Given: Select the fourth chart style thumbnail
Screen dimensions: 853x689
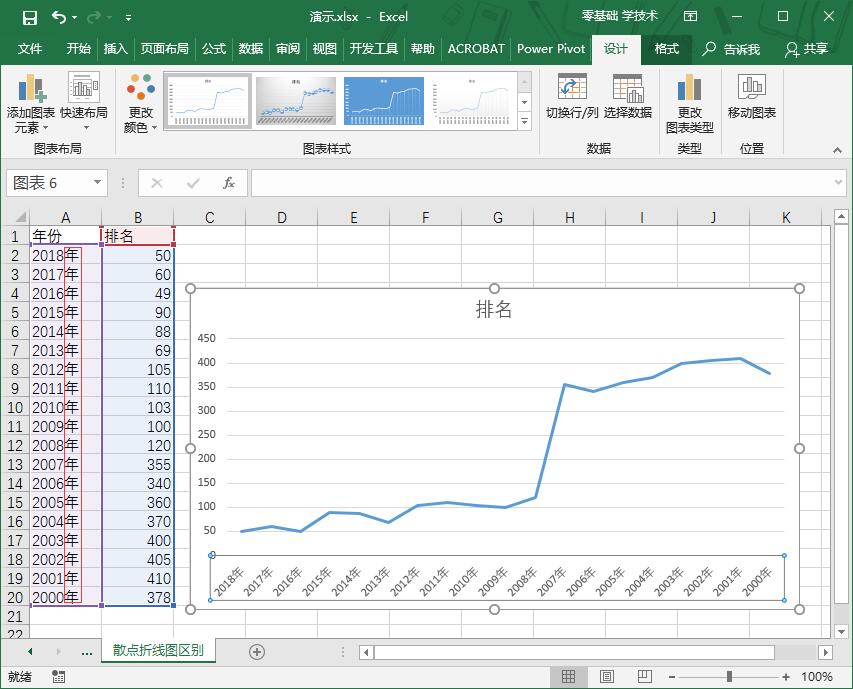Looking at the screenshot, I should pyautogui.click(x=472, y=101).
